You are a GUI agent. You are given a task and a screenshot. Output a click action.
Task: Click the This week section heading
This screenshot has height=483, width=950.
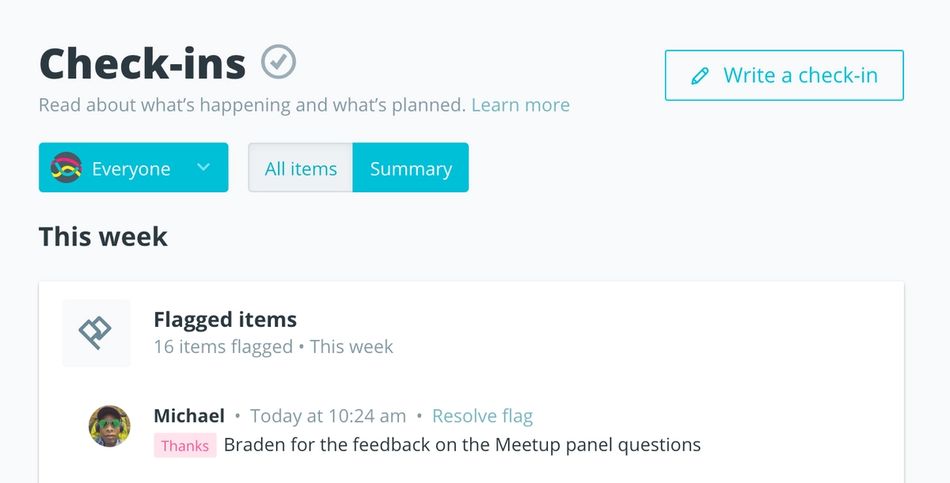(103, 237)
